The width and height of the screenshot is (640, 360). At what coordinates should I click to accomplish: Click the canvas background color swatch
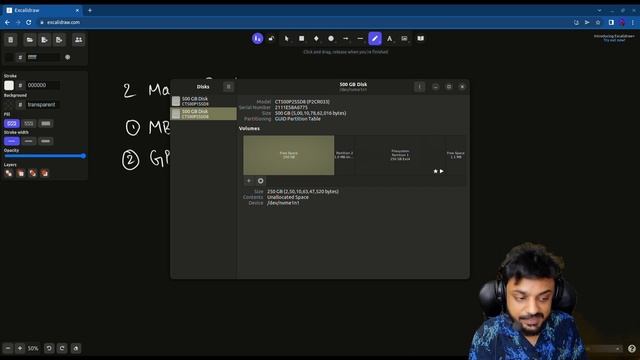click(9, 57)
